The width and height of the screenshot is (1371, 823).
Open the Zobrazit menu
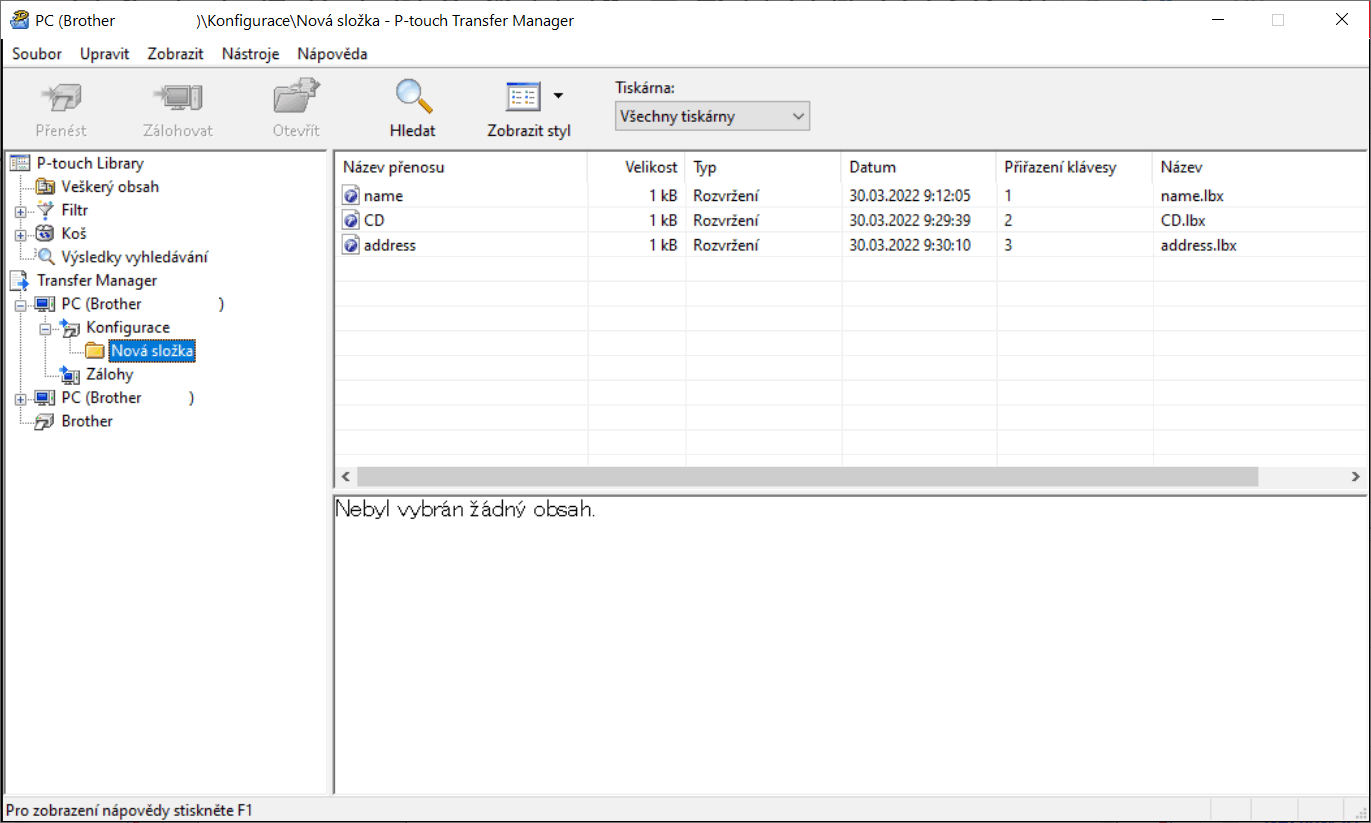(x=176, y=54)
